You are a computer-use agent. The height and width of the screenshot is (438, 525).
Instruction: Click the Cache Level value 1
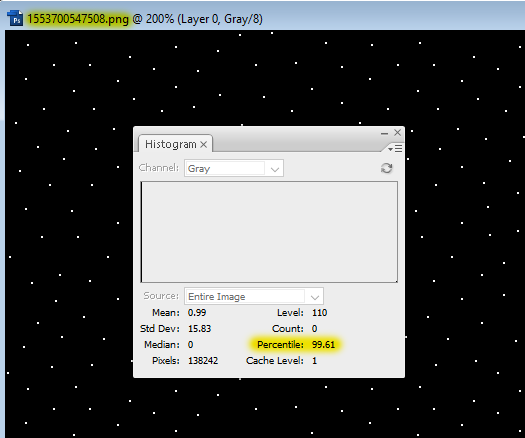pyautogui.click(x=314, y=361)
